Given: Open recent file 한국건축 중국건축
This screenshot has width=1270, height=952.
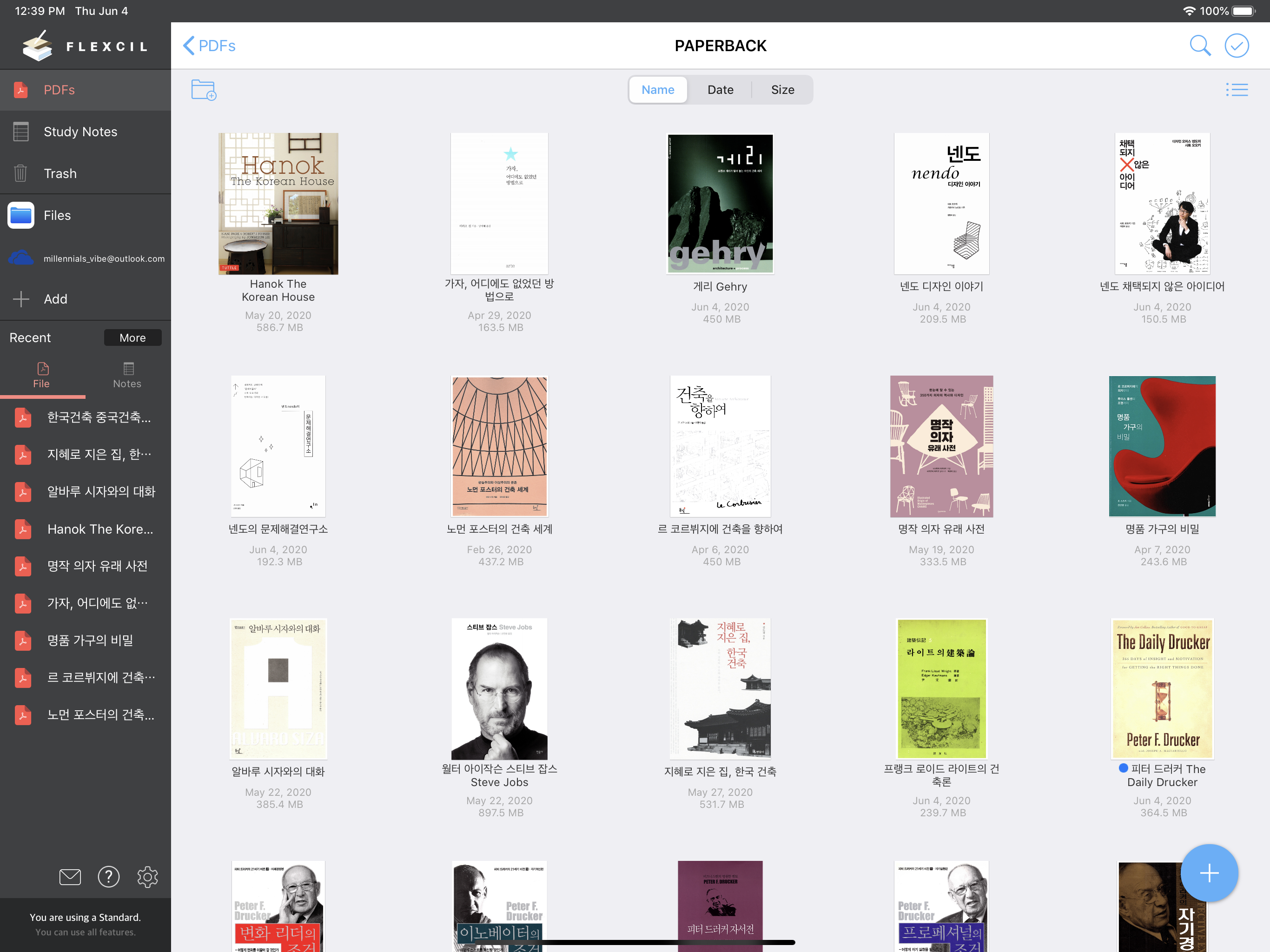Looking at the screenshot, I should [x=86, y=417].
